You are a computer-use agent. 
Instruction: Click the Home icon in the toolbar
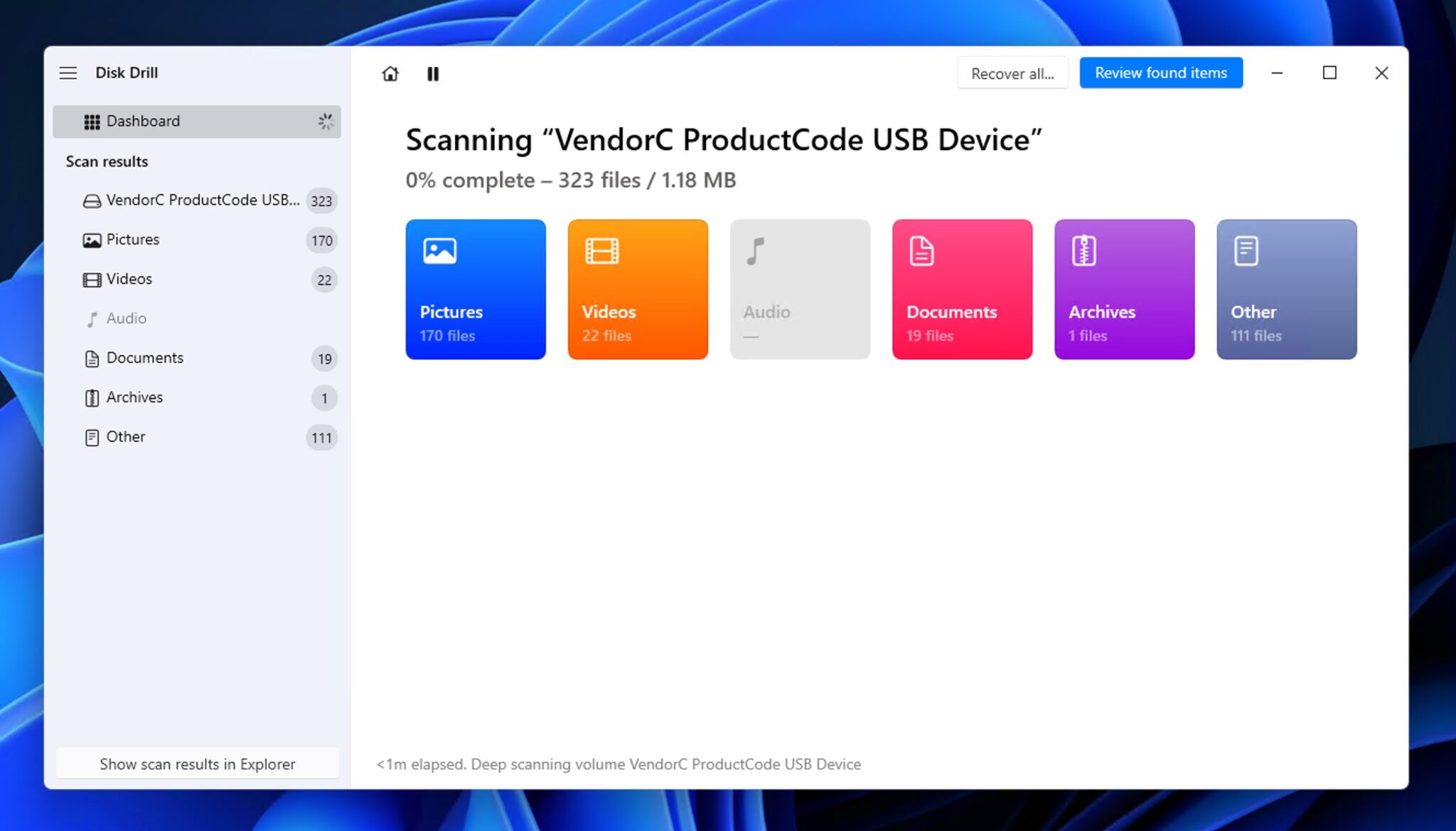click(x=390, y=73)
